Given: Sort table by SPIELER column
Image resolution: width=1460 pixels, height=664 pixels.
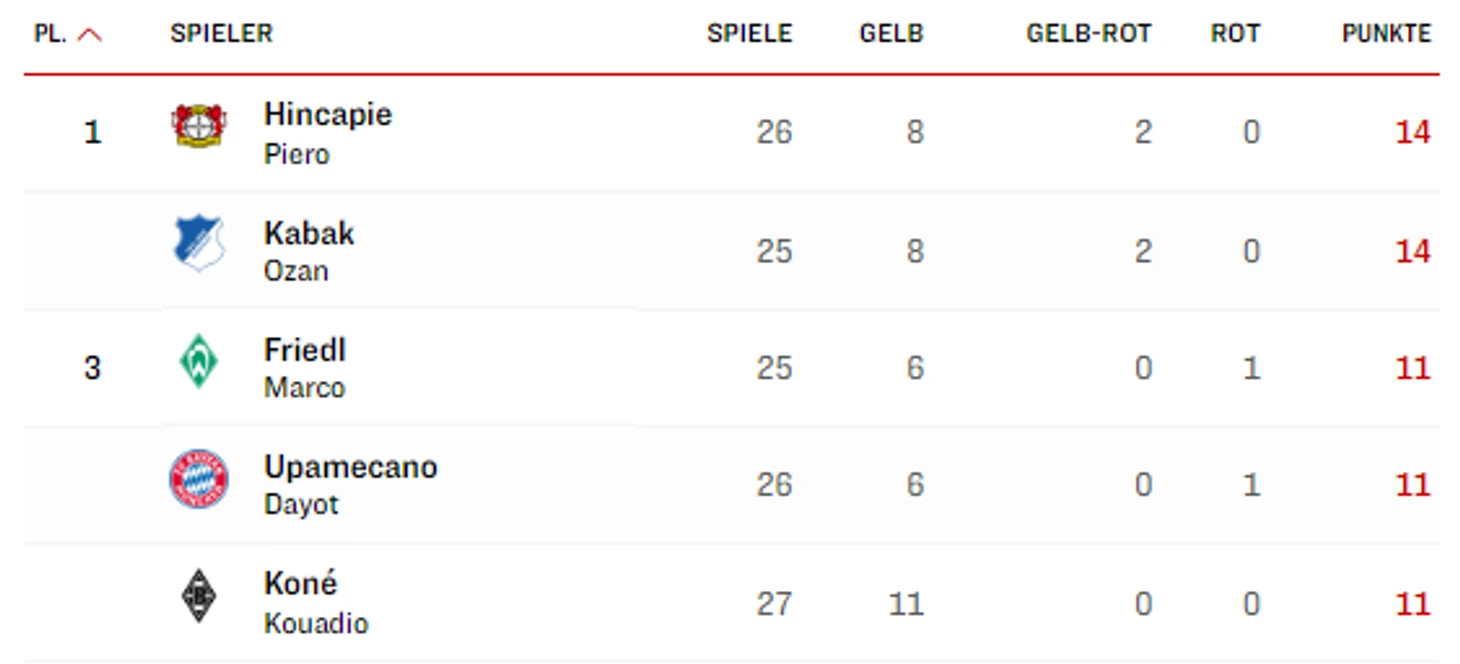Looking at the screenshot, I should [221, 33].
